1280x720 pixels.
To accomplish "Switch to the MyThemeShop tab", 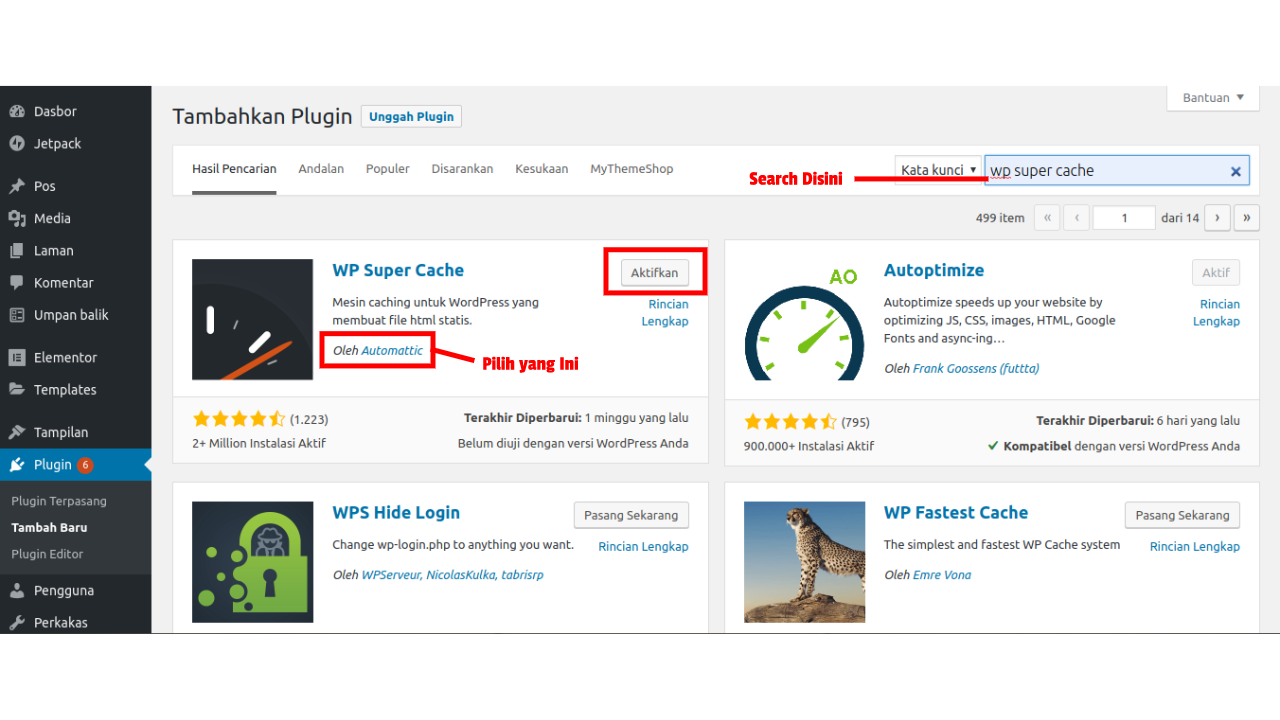I will tap(632, 169).
